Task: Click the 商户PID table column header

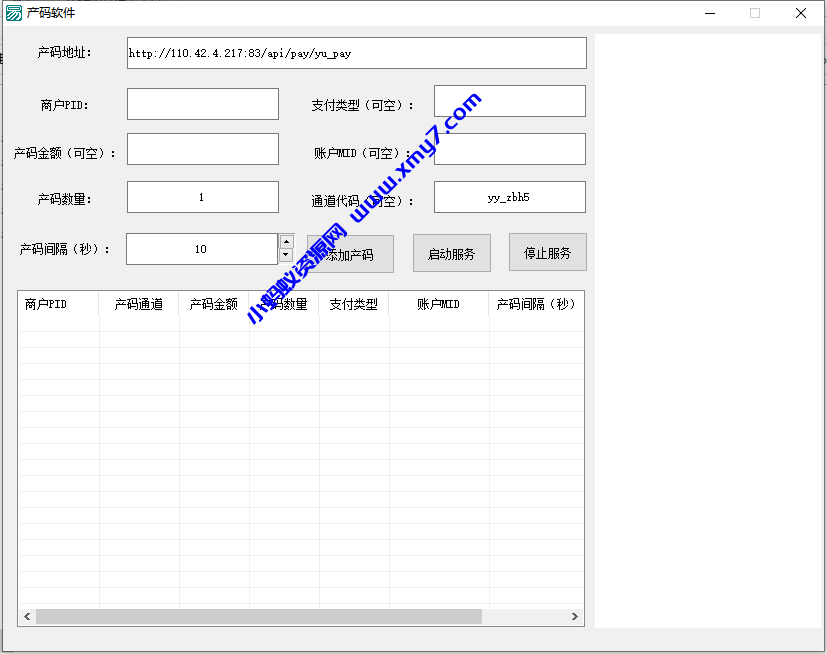Action: [57, 304]
